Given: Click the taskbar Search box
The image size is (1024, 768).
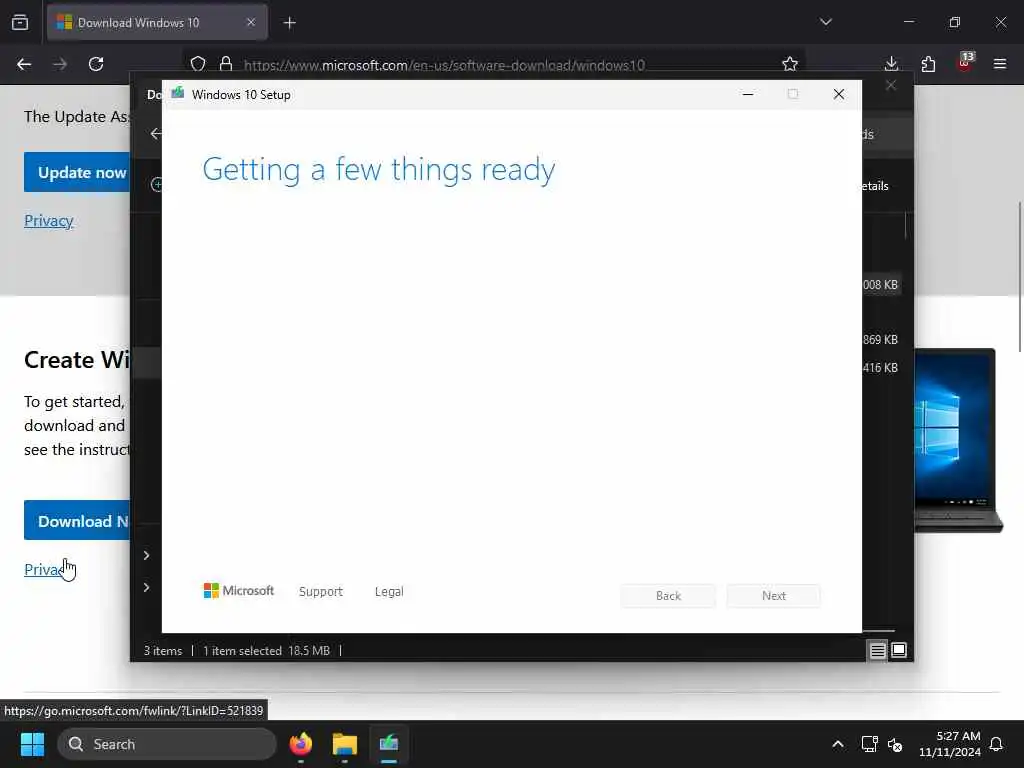Looking at the screenshot, I should [x=167, y=744].
